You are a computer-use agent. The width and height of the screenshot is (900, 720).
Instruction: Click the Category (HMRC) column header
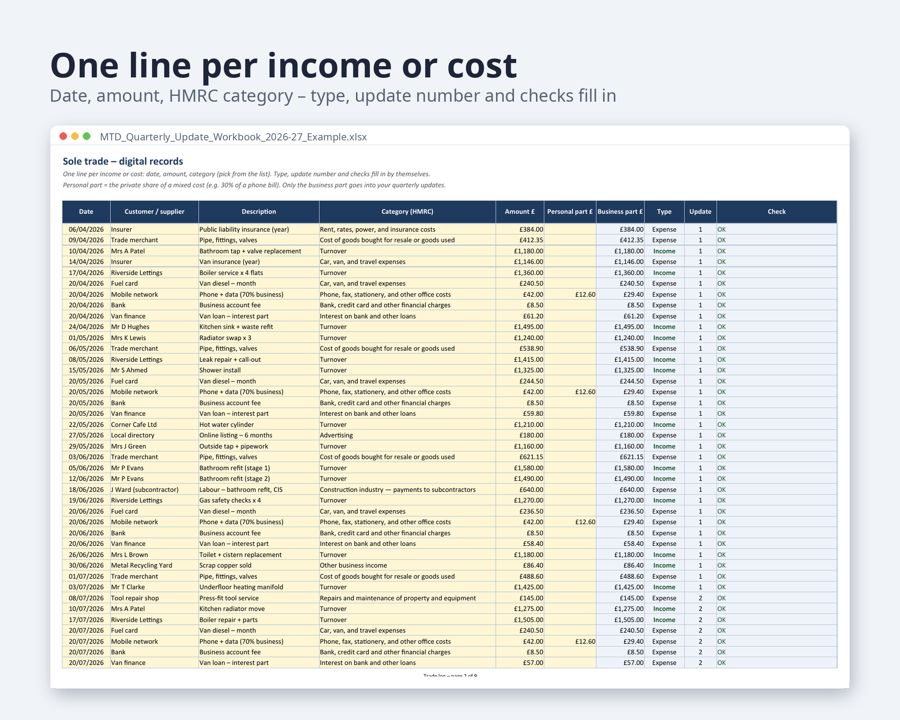(x=408, y=212)
